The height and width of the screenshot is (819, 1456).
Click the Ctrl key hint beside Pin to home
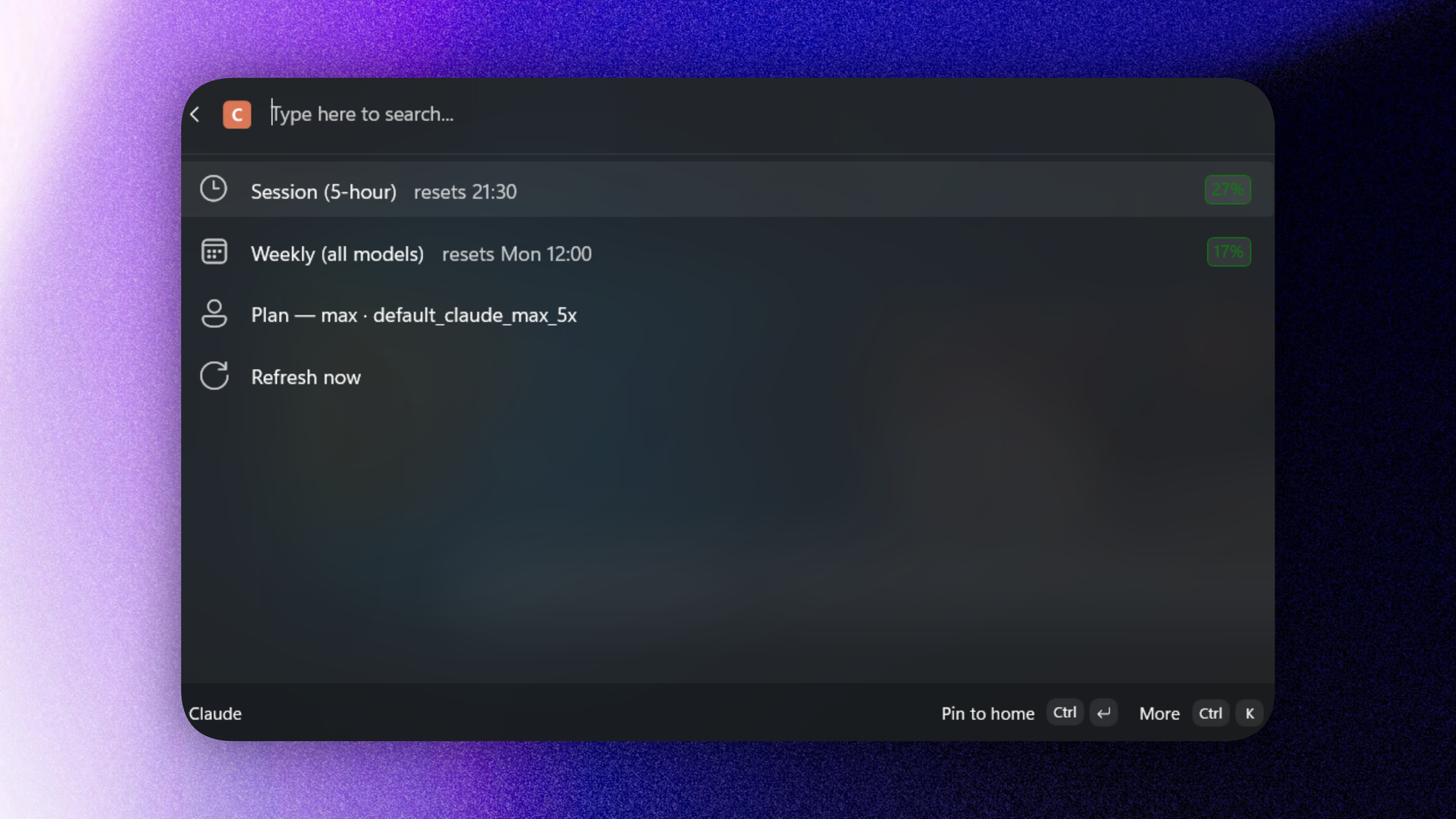tap(1065, 713)
